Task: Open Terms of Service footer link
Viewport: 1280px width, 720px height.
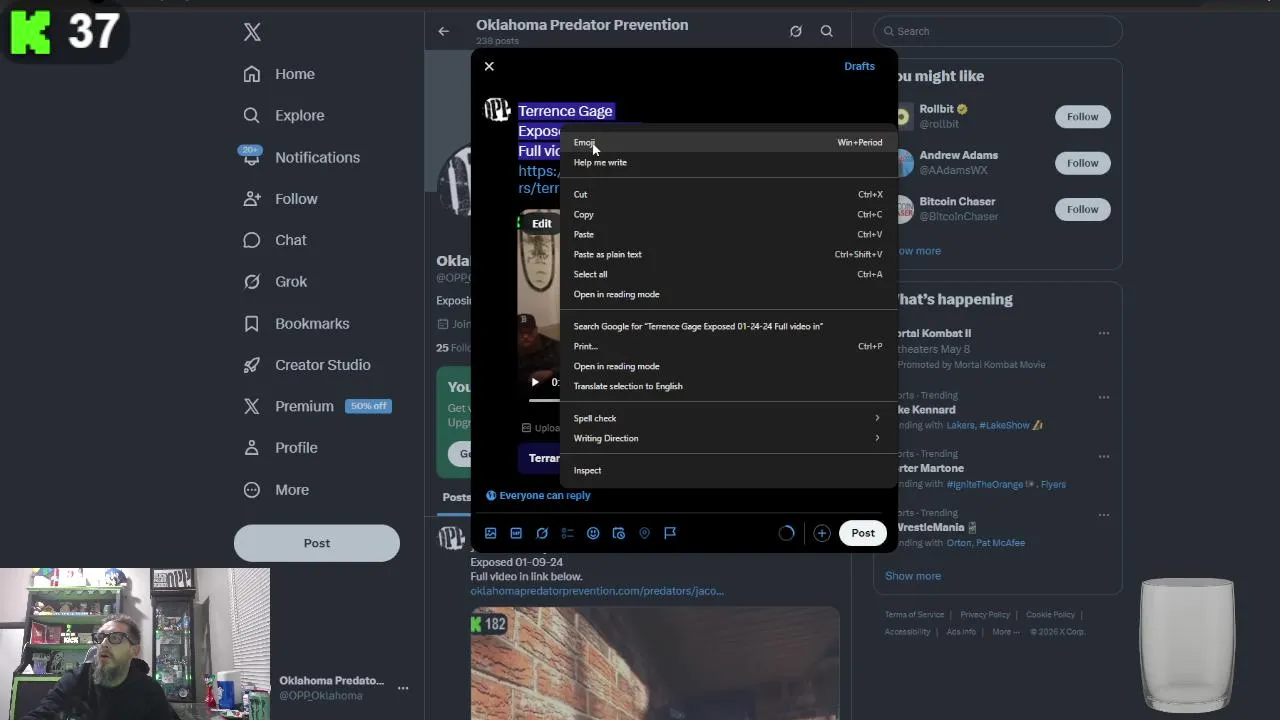Action: [x=914, y=615]
